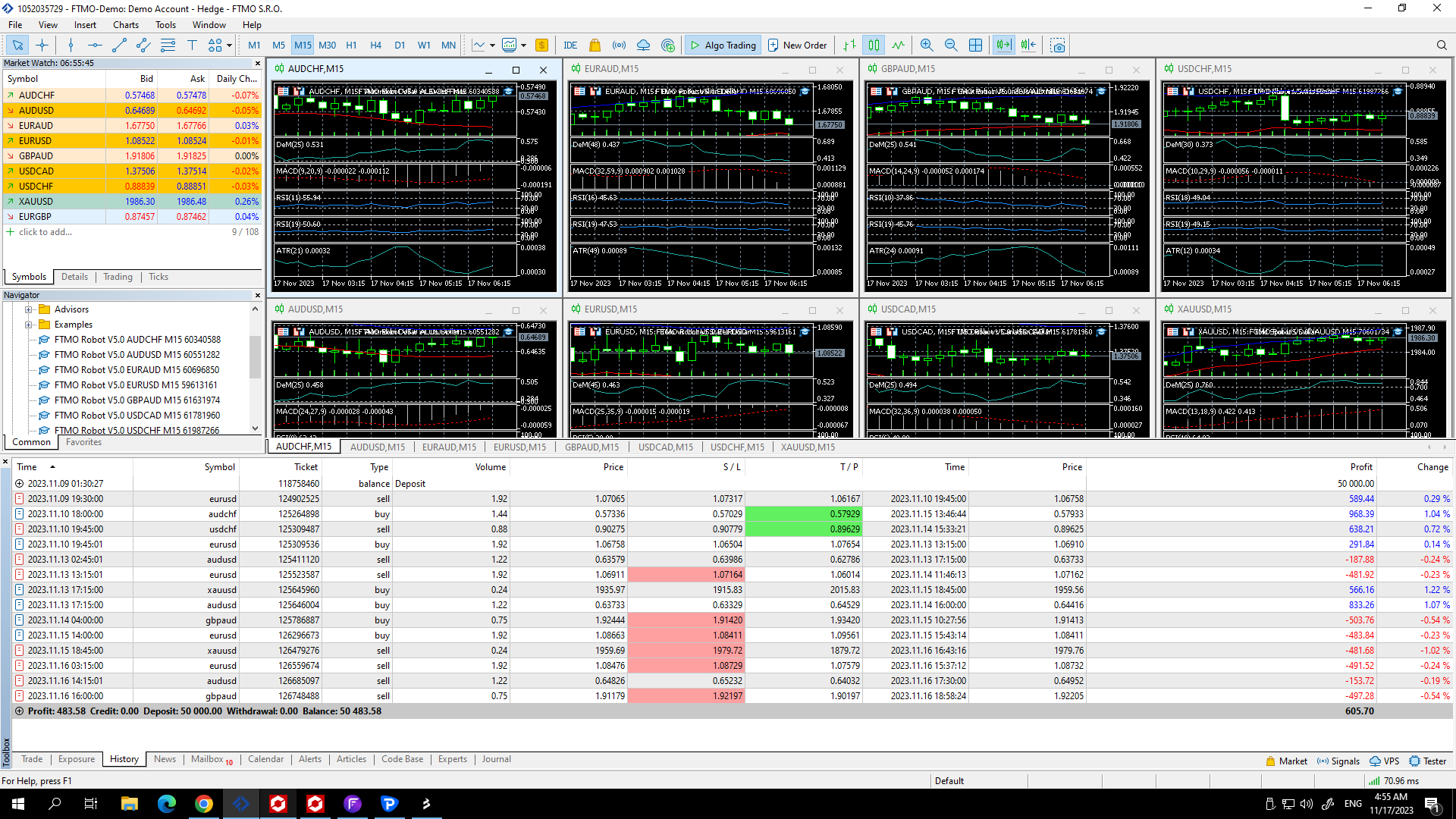
Task: Select the cursor arrow tool
Action: [x=17, y=45]
